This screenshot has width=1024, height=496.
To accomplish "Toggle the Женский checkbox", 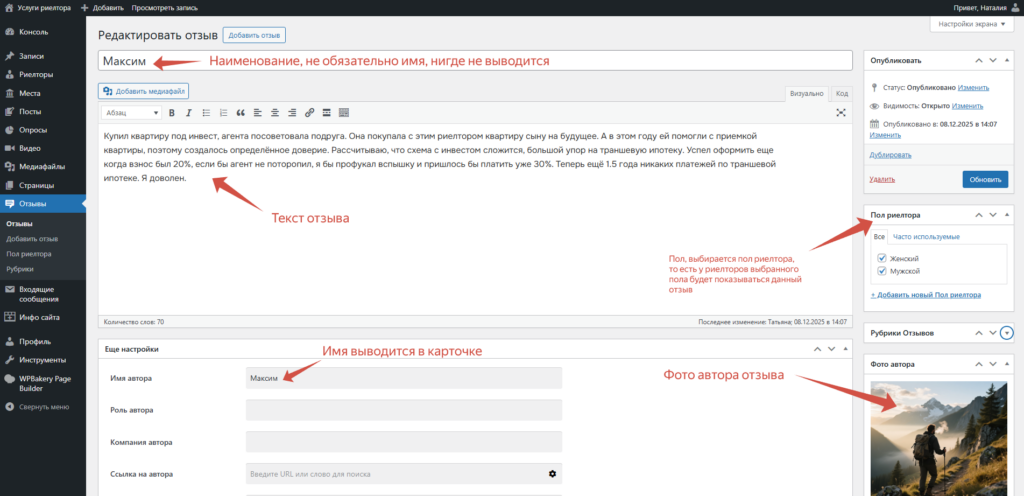I will (882, 258).
